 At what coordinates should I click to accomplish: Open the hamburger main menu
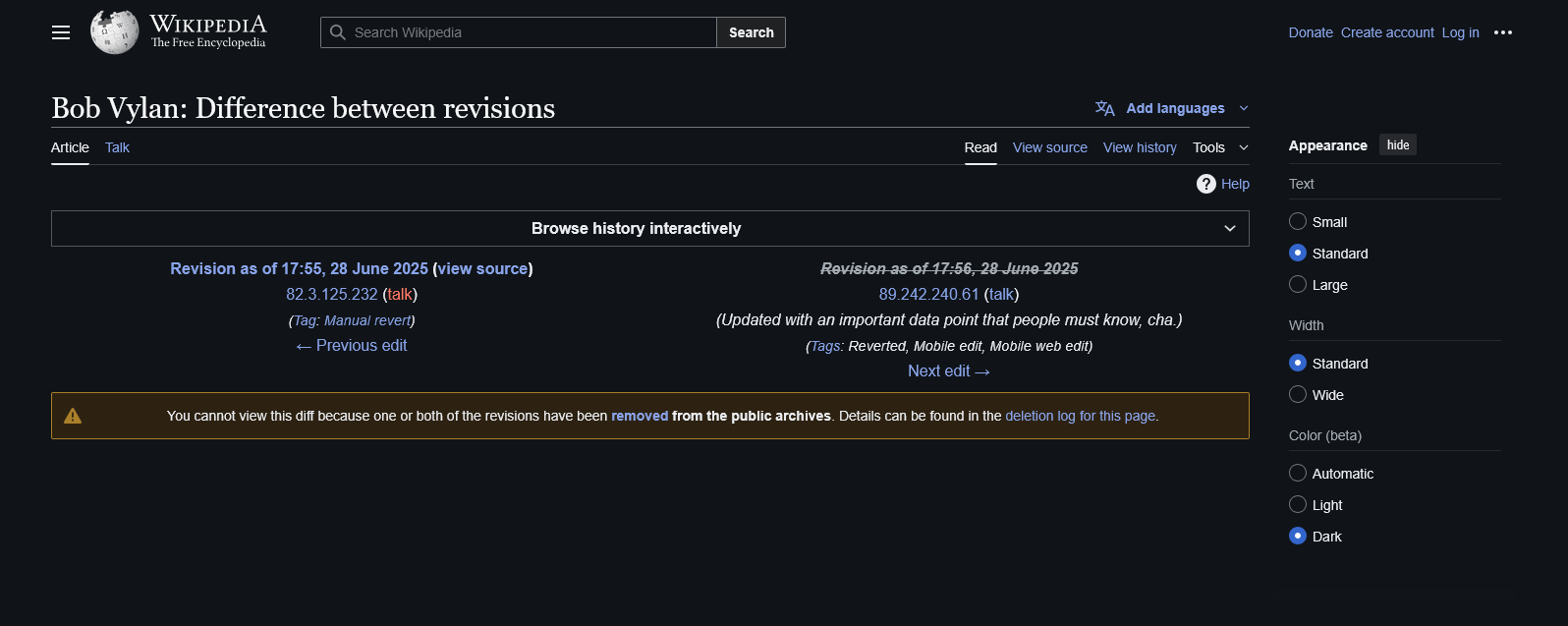[x=61, y=32]
